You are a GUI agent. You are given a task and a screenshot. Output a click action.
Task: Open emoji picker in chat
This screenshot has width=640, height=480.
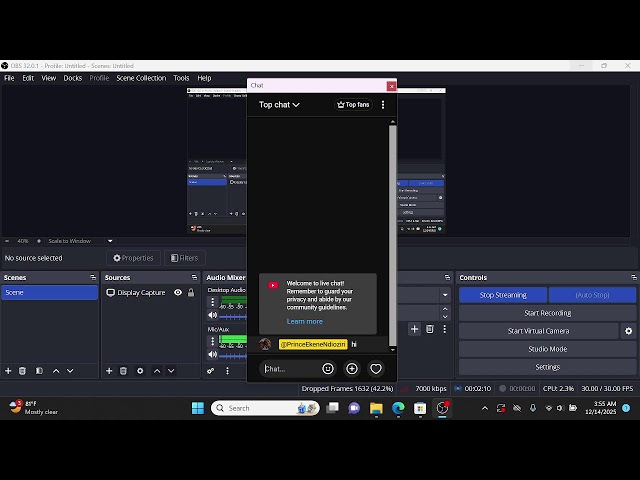pos(328,369)
